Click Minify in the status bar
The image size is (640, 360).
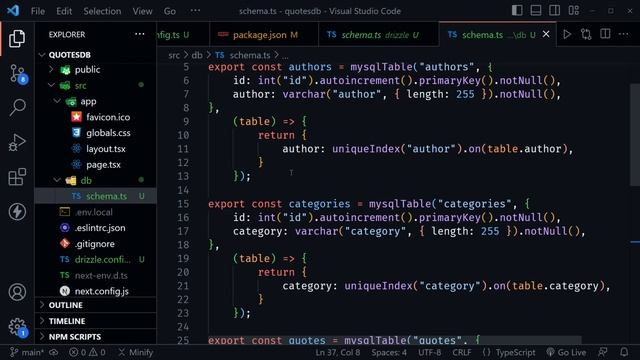[x=136, y=352]
